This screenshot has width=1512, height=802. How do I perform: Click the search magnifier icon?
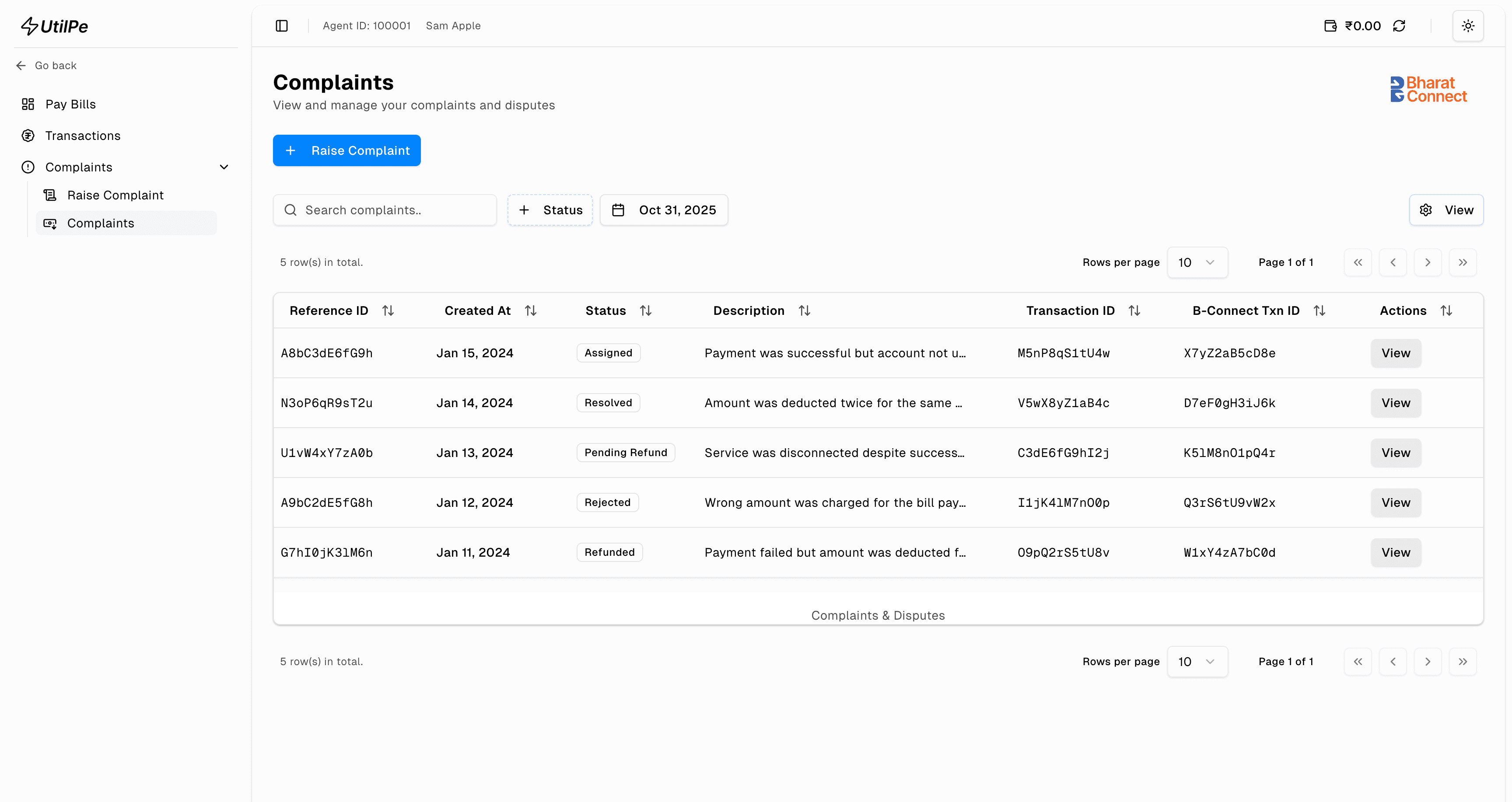pos(290,210)
